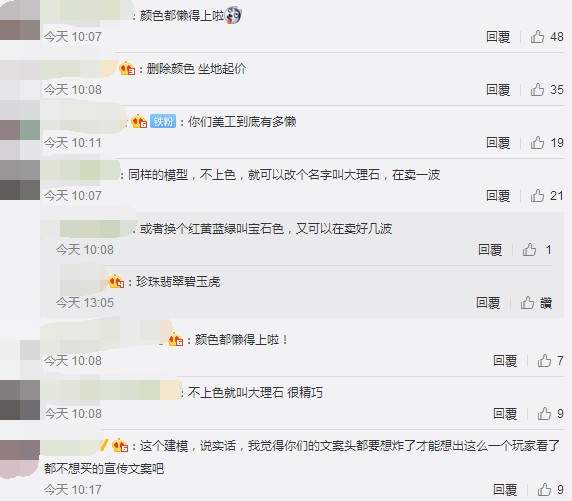The height and width of the screenshot is (501, 572).
Task: Click member badge beside 删除颜色 comment
Action: tap(127, 69)
